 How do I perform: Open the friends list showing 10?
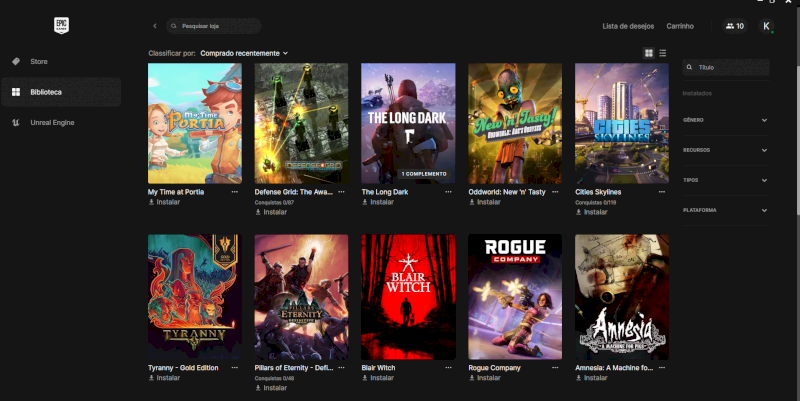735,26
